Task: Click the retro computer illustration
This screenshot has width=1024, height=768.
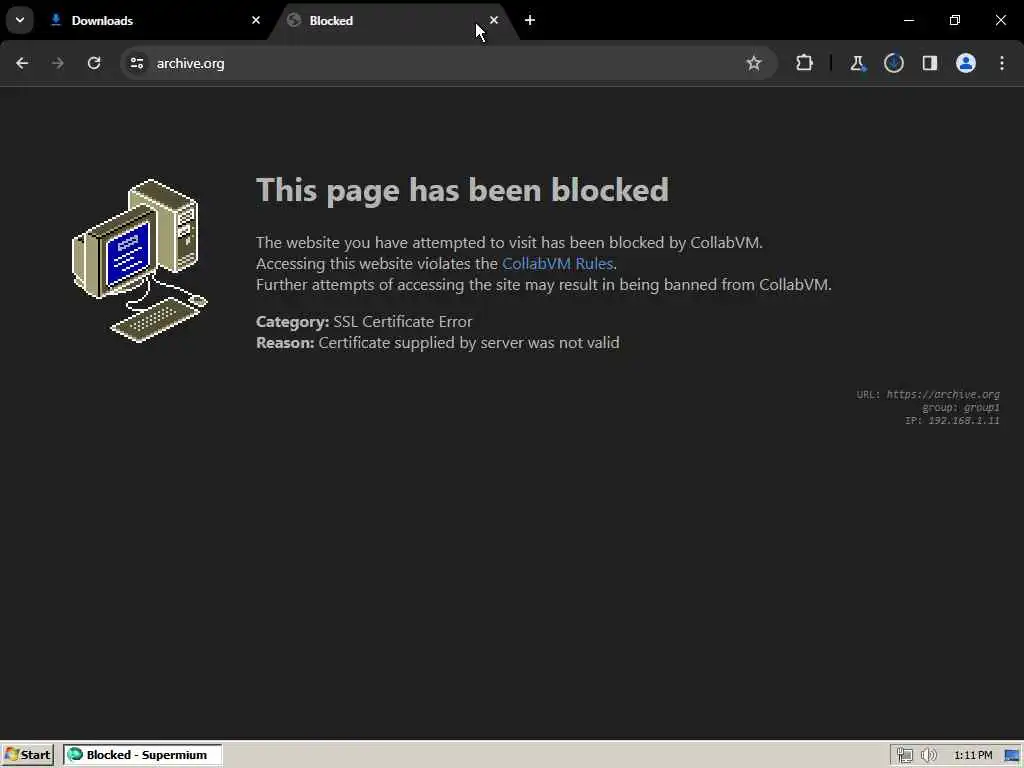Action: point(139,260)
